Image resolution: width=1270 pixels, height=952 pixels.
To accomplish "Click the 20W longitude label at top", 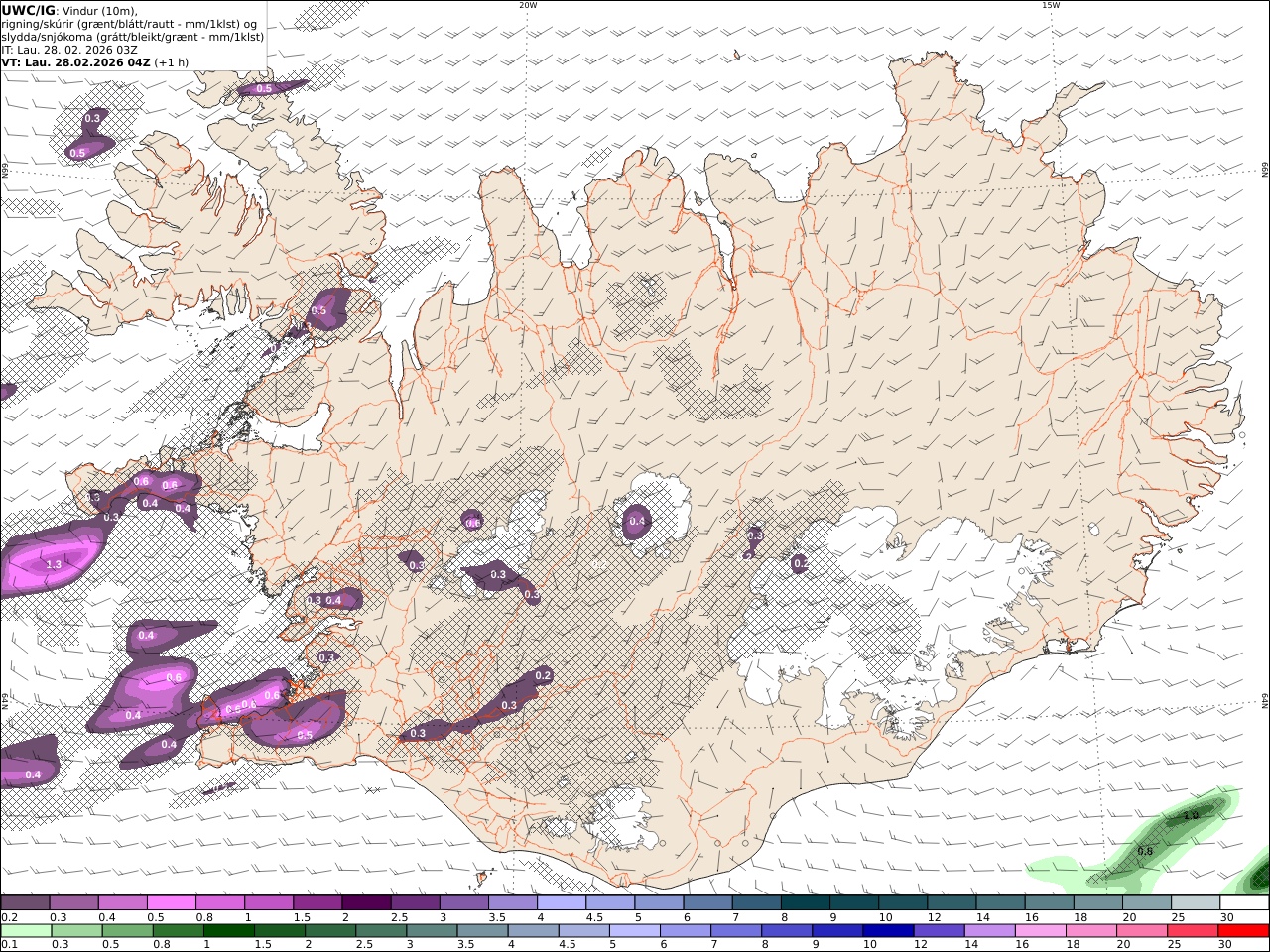I will click(x=528, y=5).
